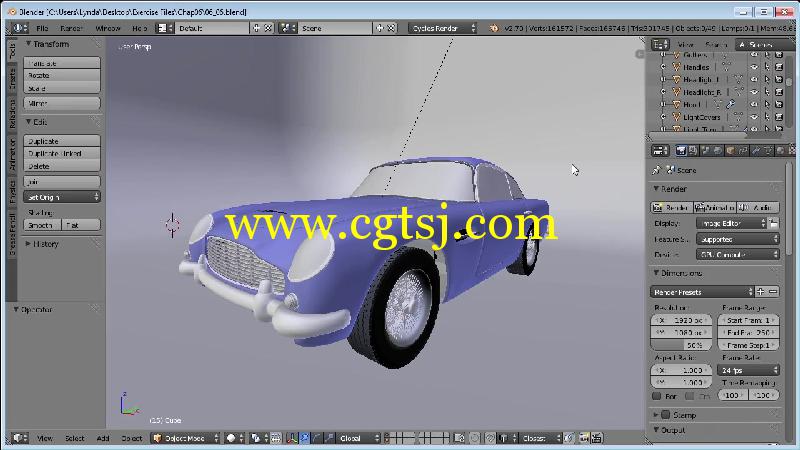
Task: Enable the Stamp panel checkbox
Action: point(665,415)
